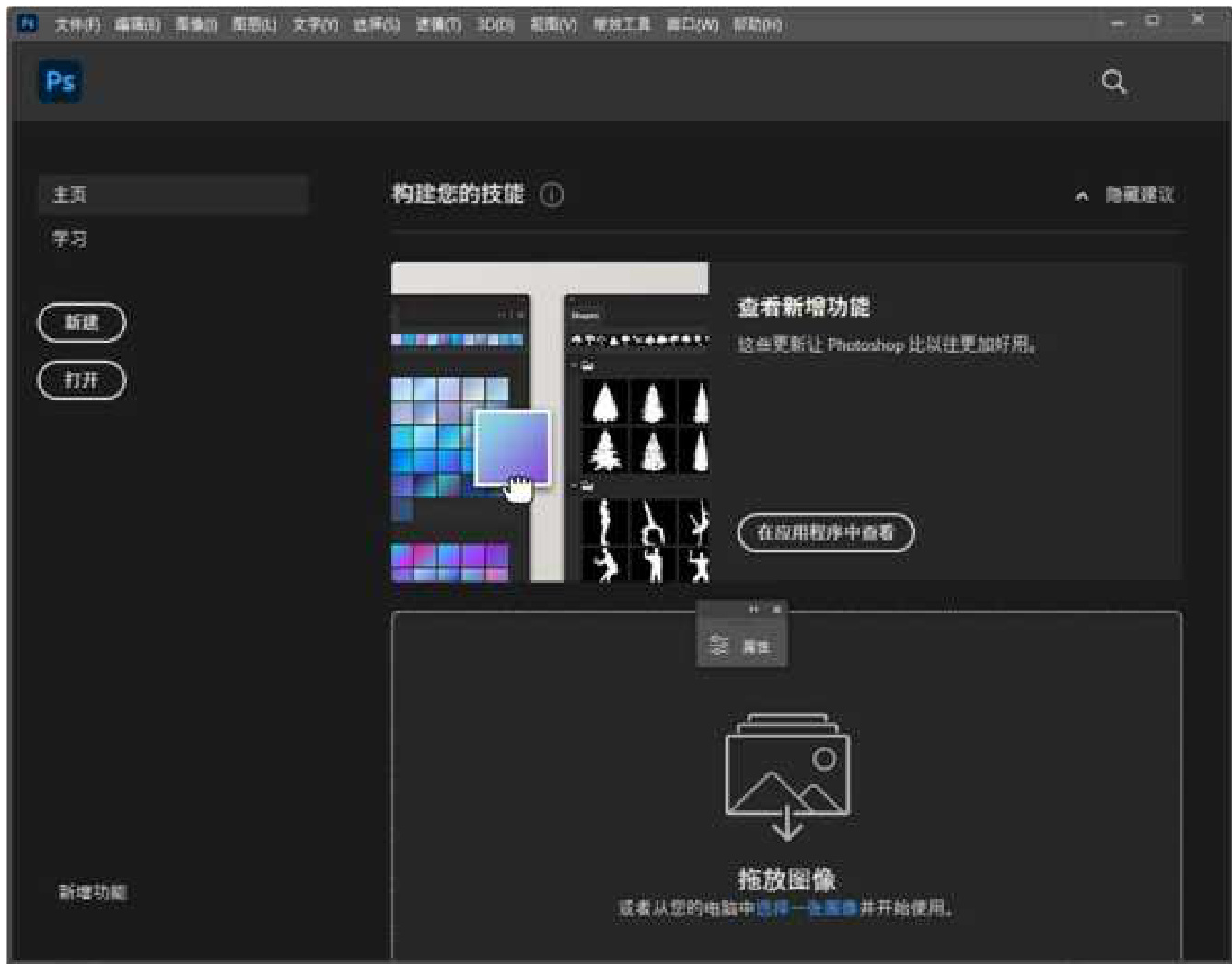
Task: Click small Ps icon in title bar
Action: (28, 24)
